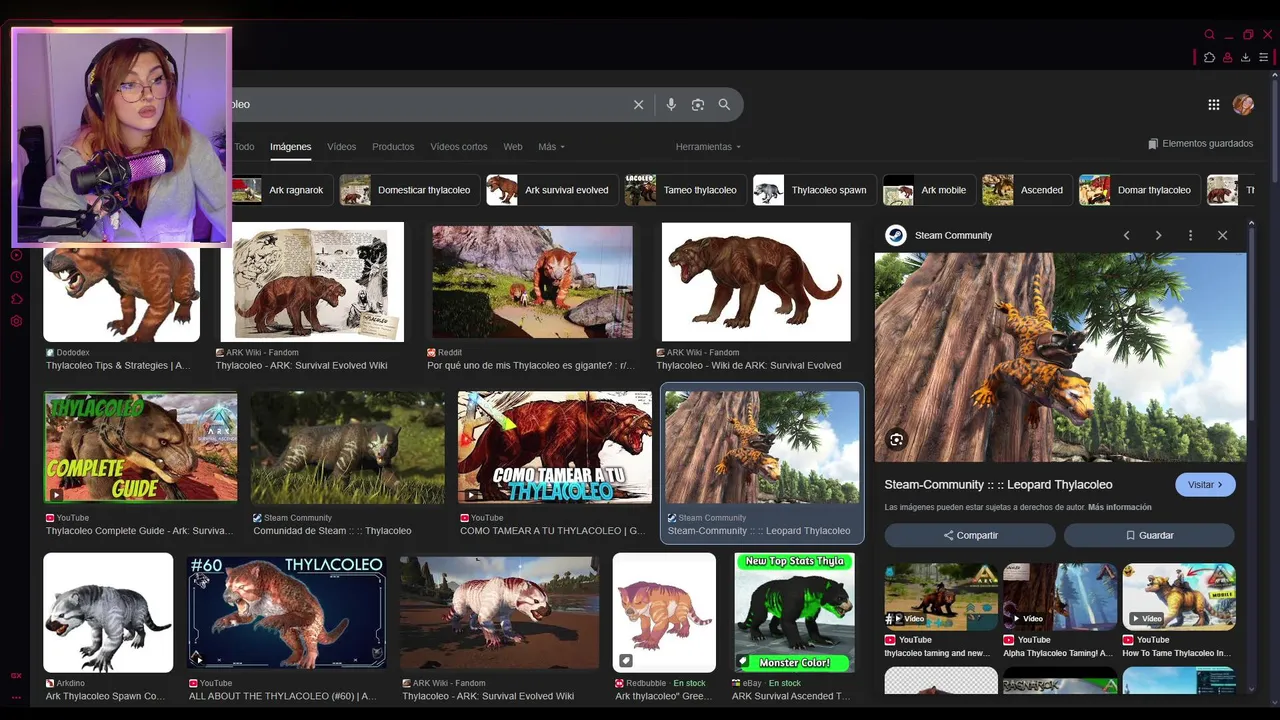Open the Easy setup sliders icon

(x=1263, y=58)
